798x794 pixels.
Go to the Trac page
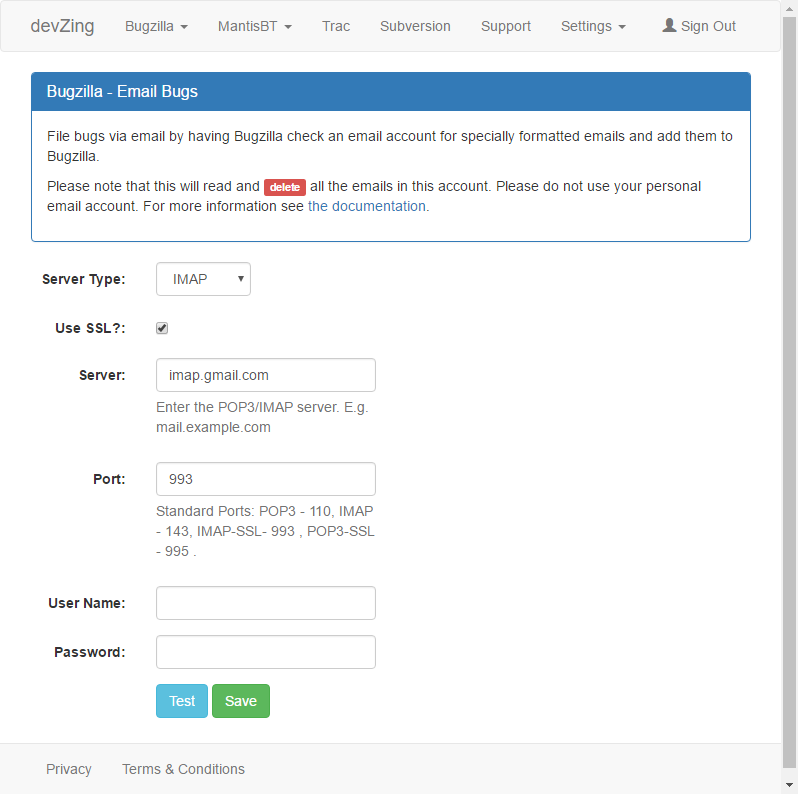(x=336, y=26)
